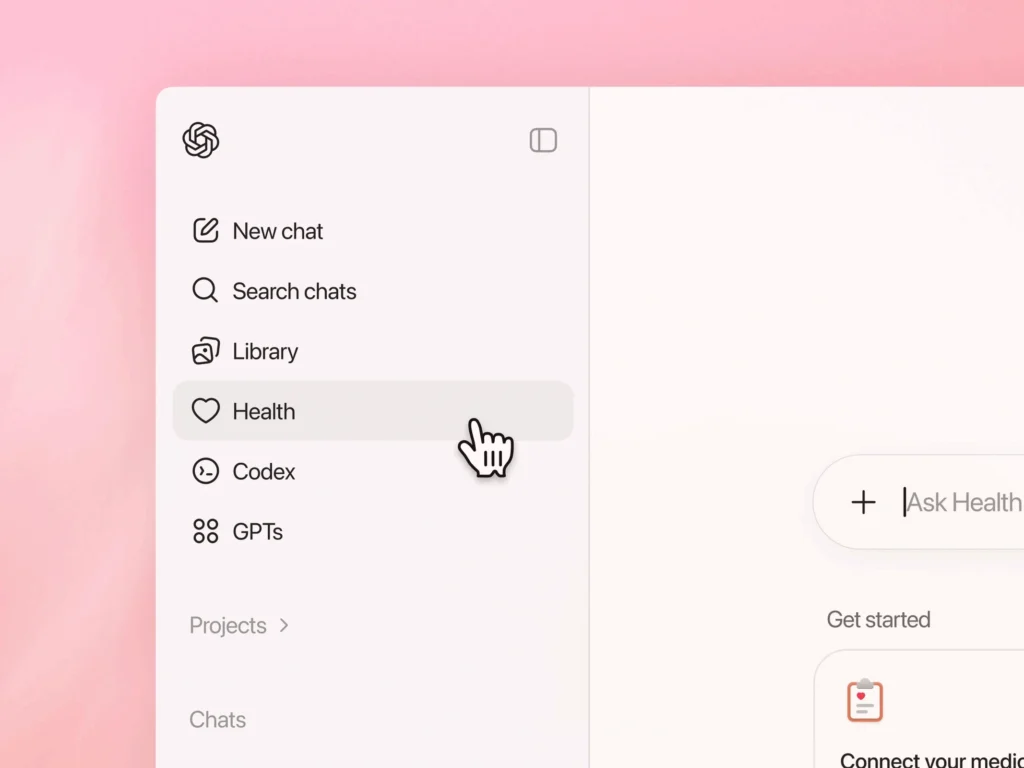Image resolution: width=1024 pixels, height=768 pixels.
Task: Collapse the sidebar with the panel icon
Action: (x=543, y=140)
